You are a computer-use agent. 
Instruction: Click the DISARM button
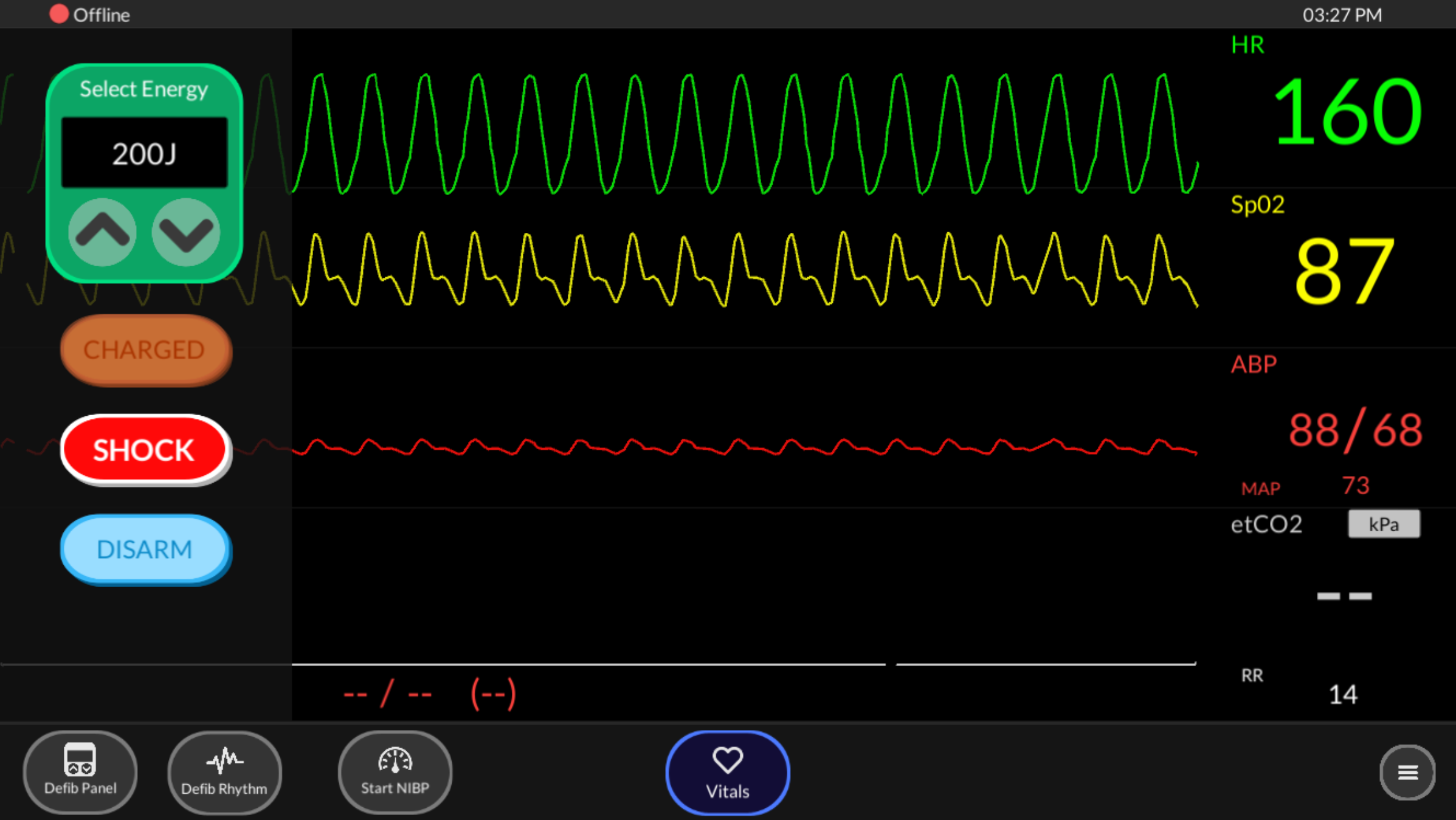[x=145, y=550]
